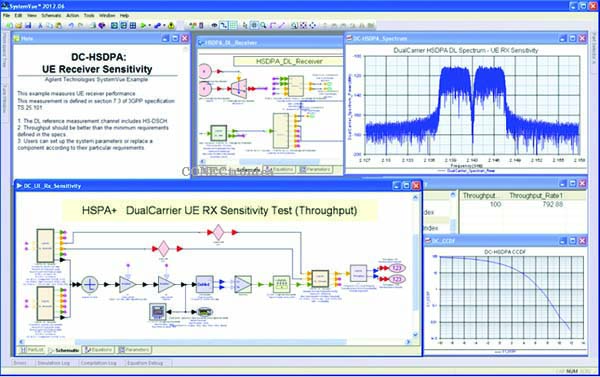This screenshot has height=377, width=600.
Task: Switch to Parameters tab in DC_UE_Rx_Sensitivity
Action: pos(134,350)
